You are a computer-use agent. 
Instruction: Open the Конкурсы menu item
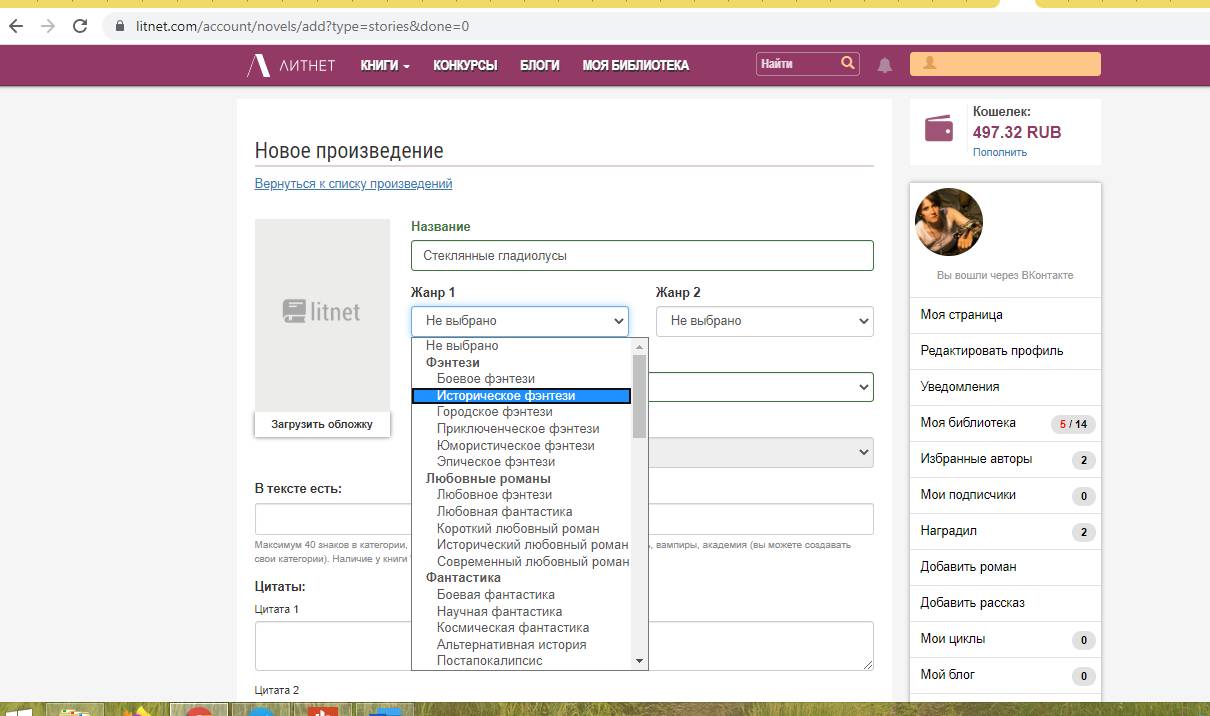465,65
